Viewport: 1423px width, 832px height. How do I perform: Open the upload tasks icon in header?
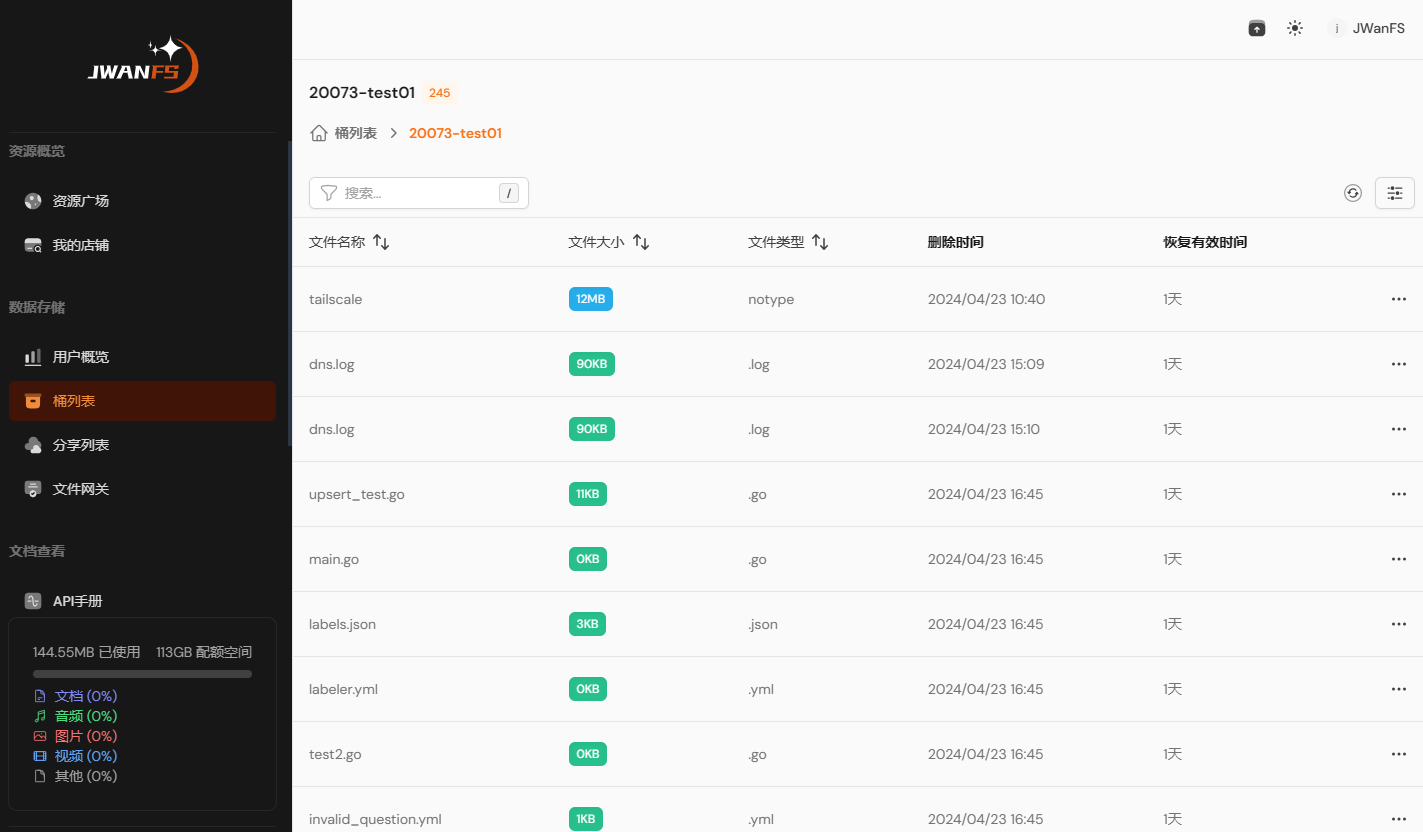coord(1257,29)
